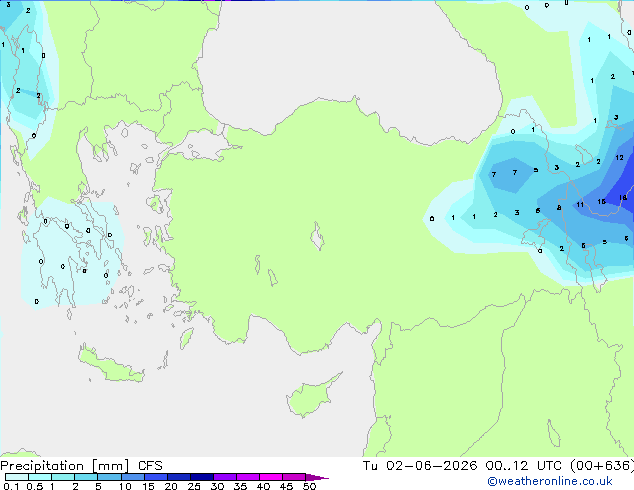Select the 0.5–1 mm legend swatch
The image size is (634, 490).
[x=40, y=477]
